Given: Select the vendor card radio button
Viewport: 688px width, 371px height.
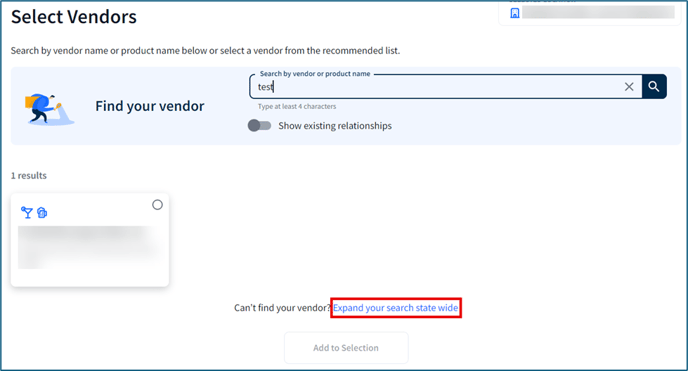Looking at the screenshot, I should tap(158, 205).
